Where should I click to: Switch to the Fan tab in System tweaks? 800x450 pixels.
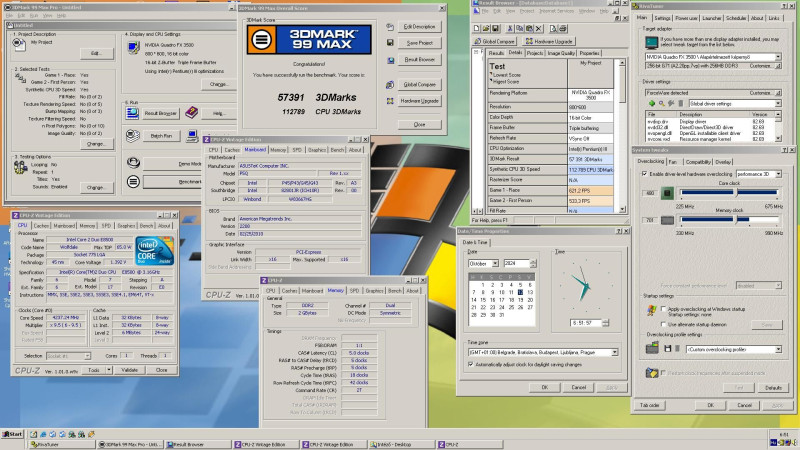point(672,162)
